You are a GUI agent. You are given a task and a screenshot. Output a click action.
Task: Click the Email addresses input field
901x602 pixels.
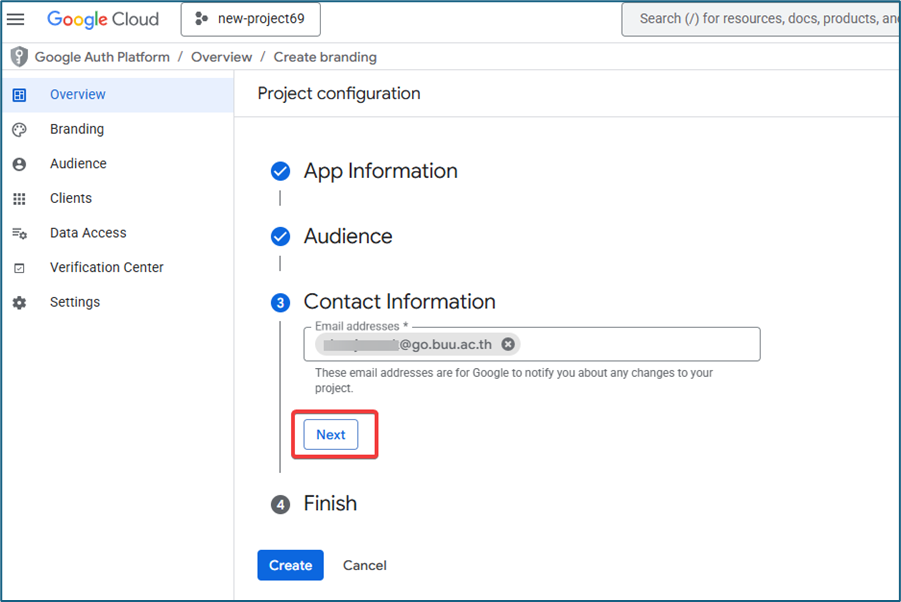(640, 344)
